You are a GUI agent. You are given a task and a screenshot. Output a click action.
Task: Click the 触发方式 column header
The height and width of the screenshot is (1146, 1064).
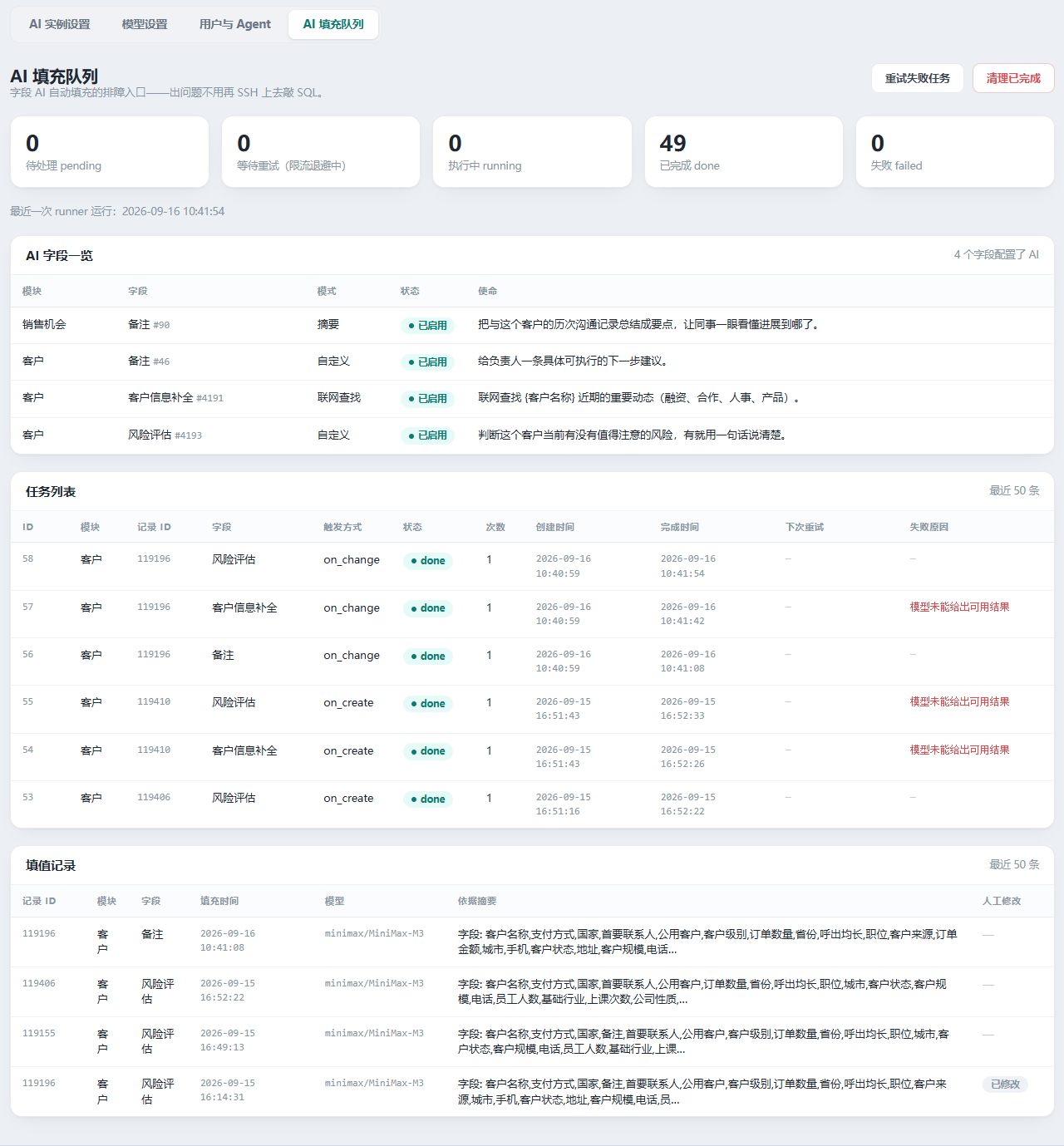click(342, 527)
